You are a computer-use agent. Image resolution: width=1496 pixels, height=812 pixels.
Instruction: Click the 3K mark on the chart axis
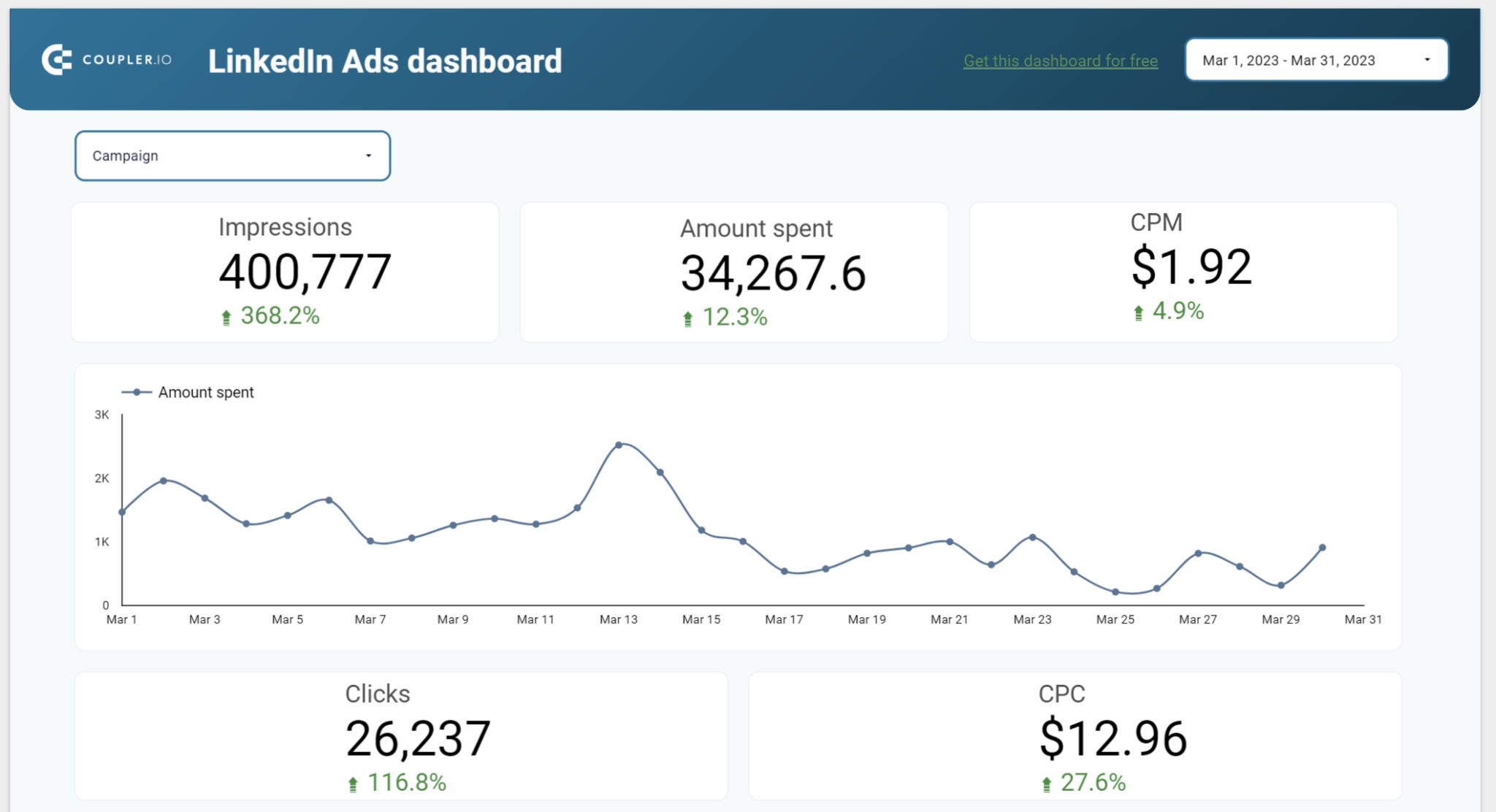coord(102,413)
